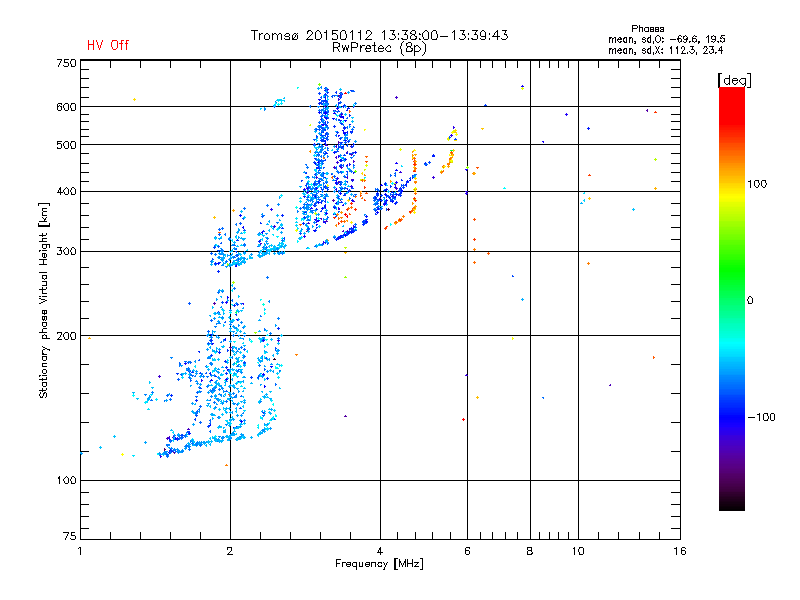Click the plot title "Tromsø 20150112 13:38:00-13:39:43"

pyautogui.click(x=379, y=35)
